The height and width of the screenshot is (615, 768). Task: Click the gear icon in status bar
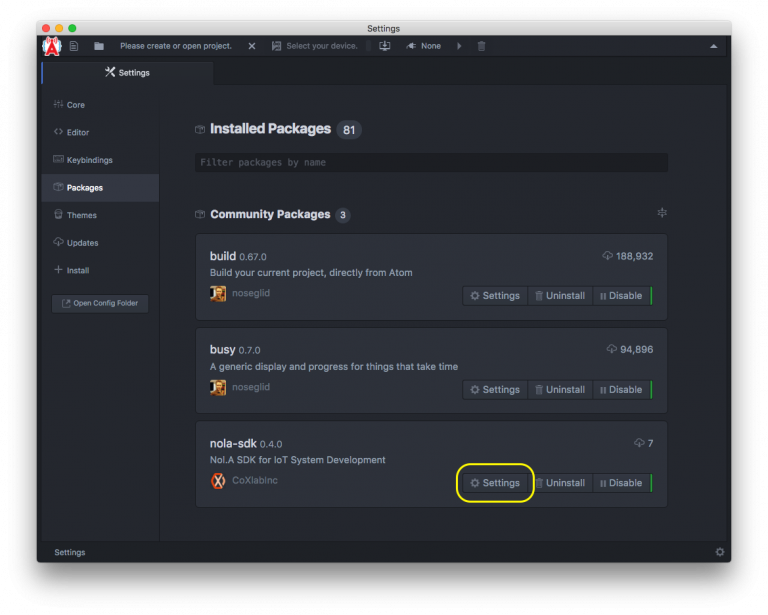720,552
